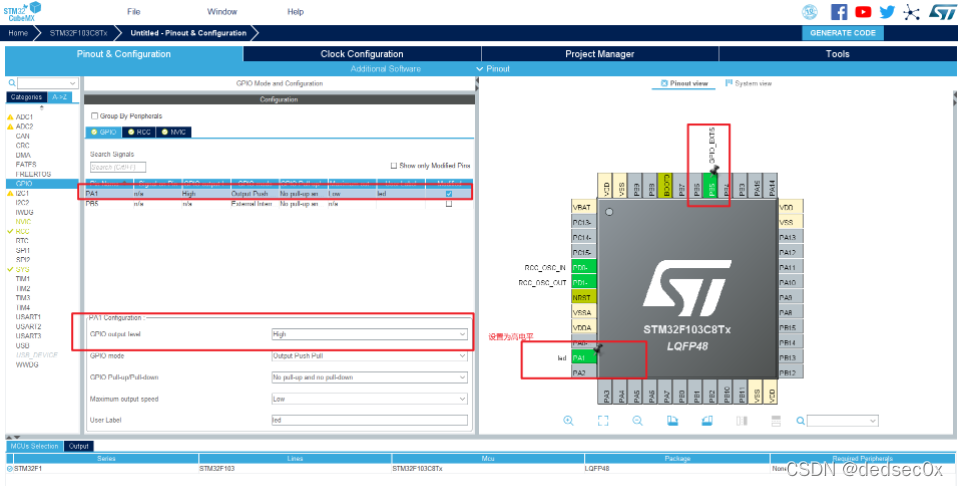
Task: Click the pin search magnifier icon
Action: [x=800, y=421]
